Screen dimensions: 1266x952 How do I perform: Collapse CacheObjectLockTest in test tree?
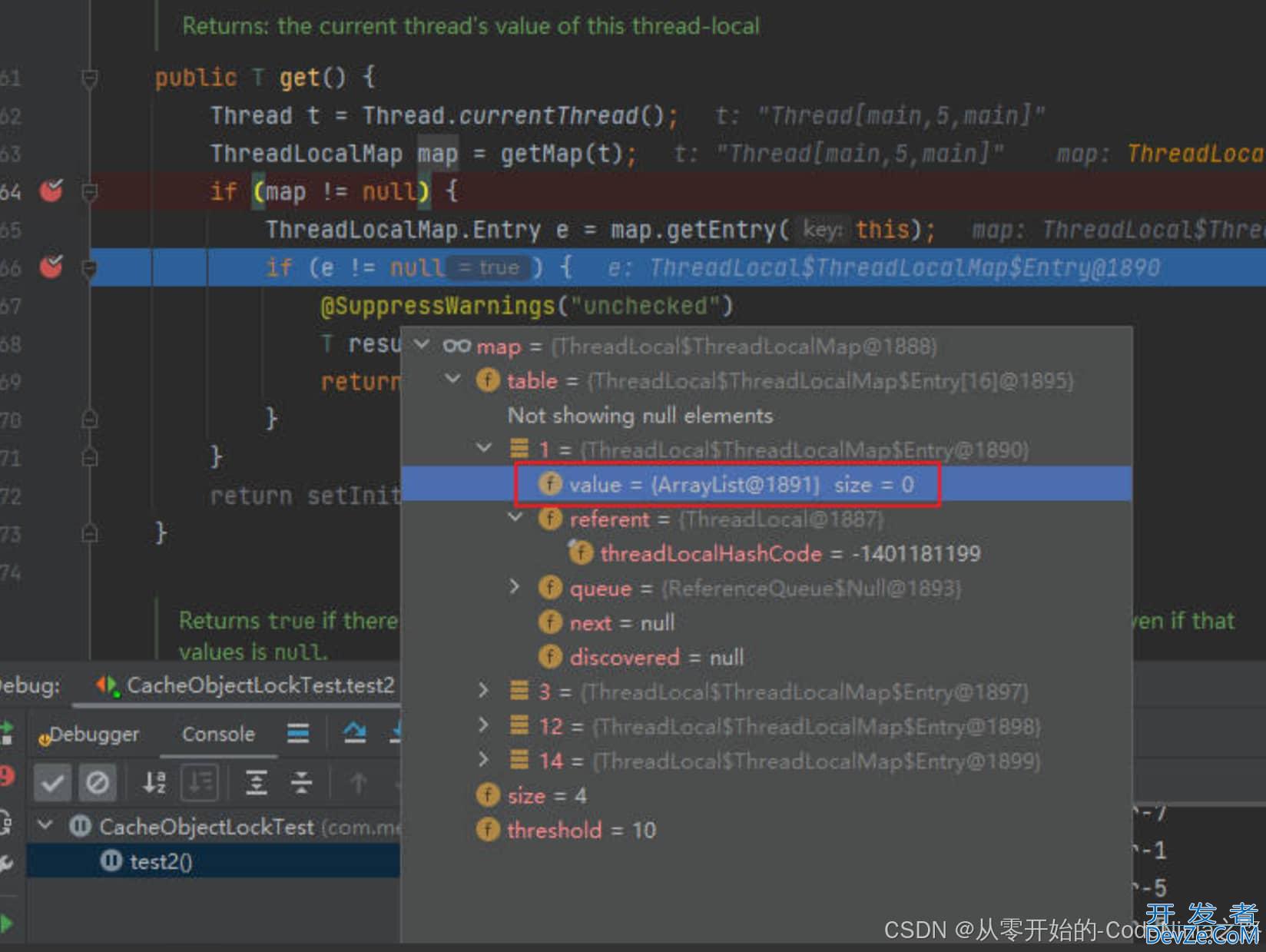[46, 825]
